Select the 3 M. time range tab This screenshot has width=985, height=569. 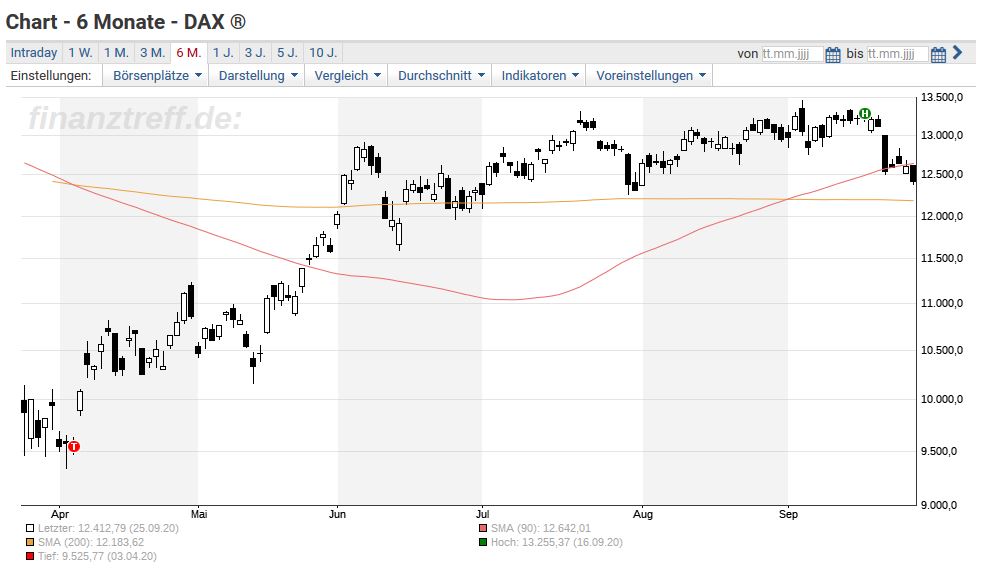(153, 53)
